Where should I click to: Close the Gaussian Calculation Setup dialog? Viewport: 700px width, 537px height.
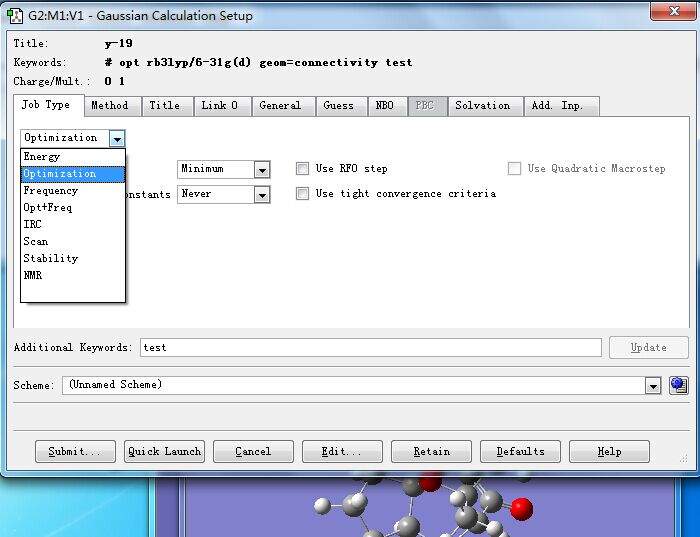pyautogui.click(x=673, y=11)
